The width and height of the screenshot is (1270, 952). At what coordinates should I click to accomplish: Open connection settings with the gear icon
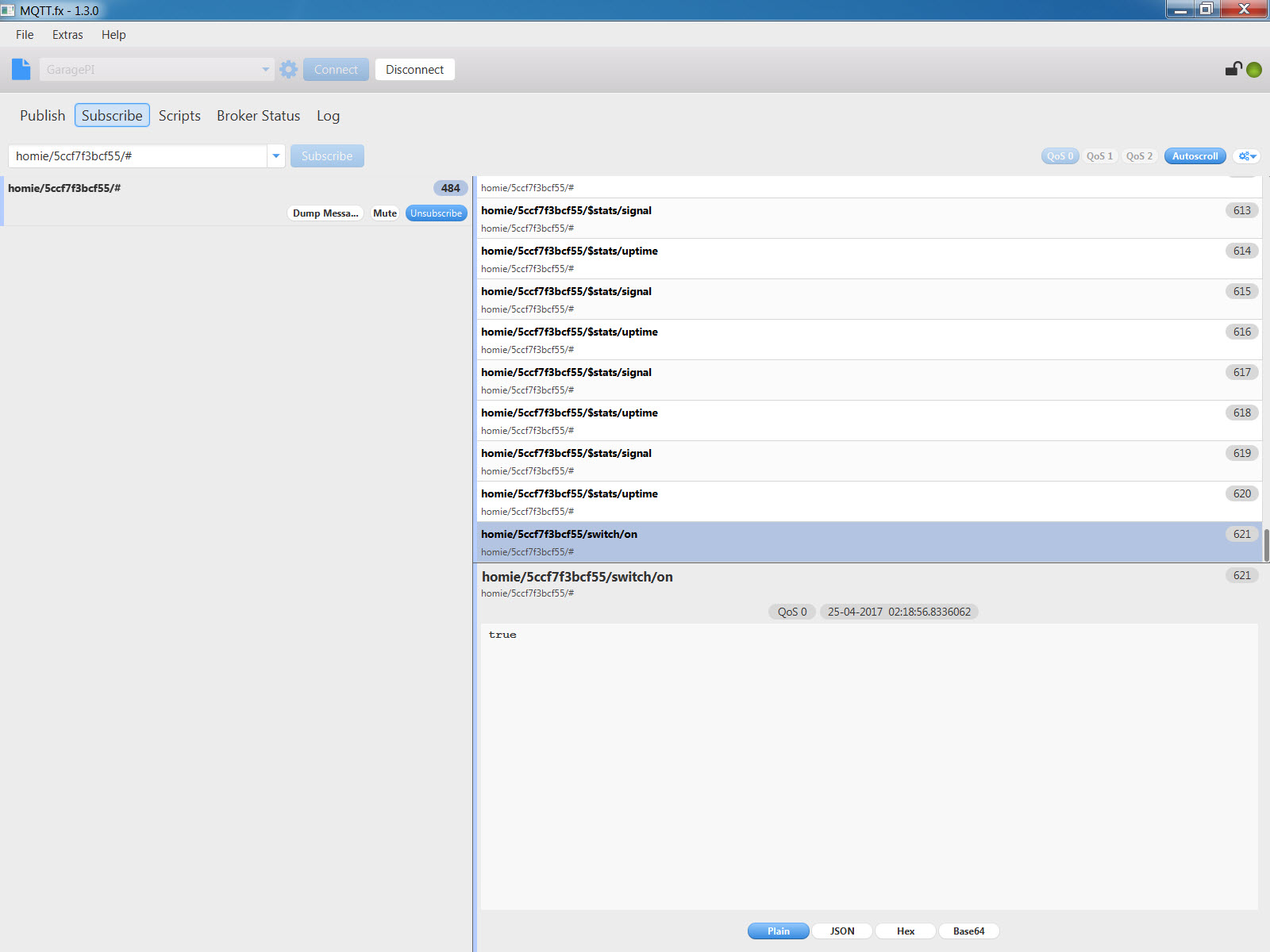click(x=287, y=69)
